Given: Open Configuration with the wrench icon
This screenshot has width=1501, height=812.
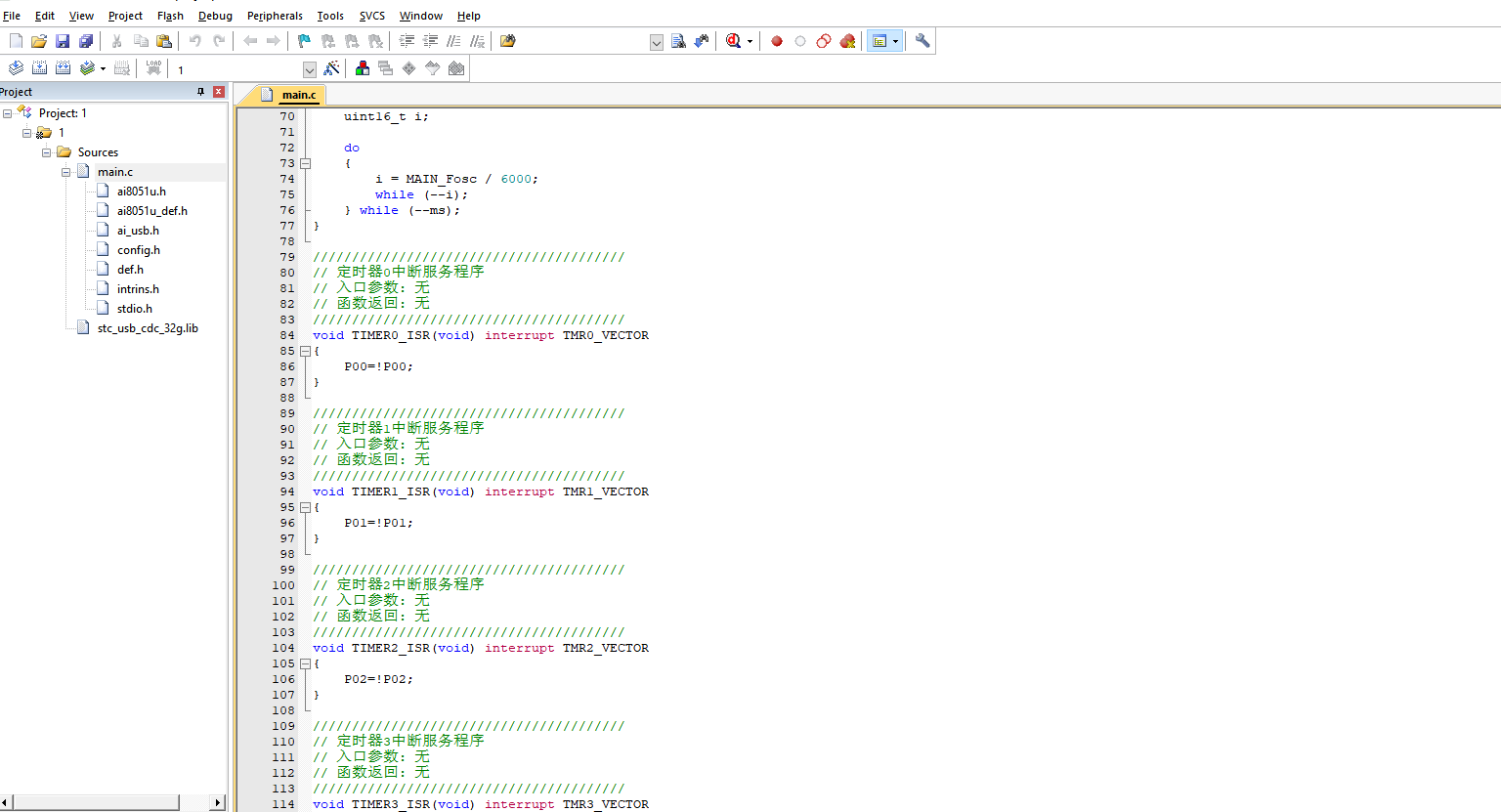Looking at the screenshot, I should click(922, 41).
